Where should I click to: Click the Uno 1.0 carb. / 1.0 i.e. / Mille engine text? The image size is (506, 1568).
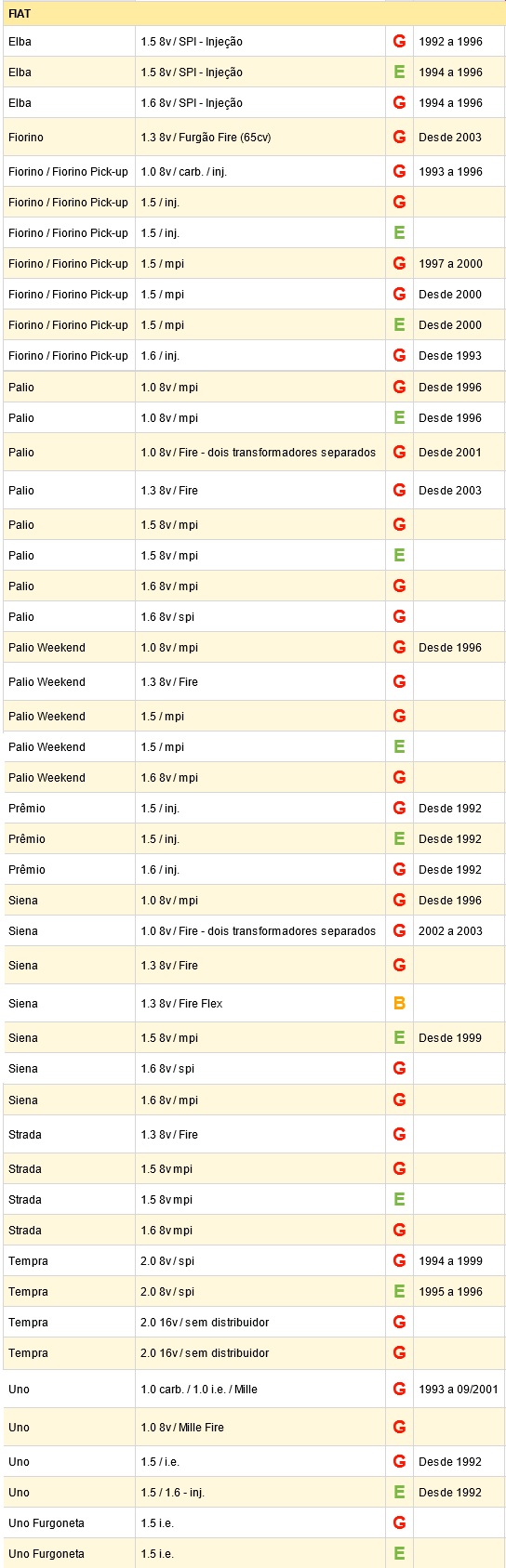[199, 1389]
